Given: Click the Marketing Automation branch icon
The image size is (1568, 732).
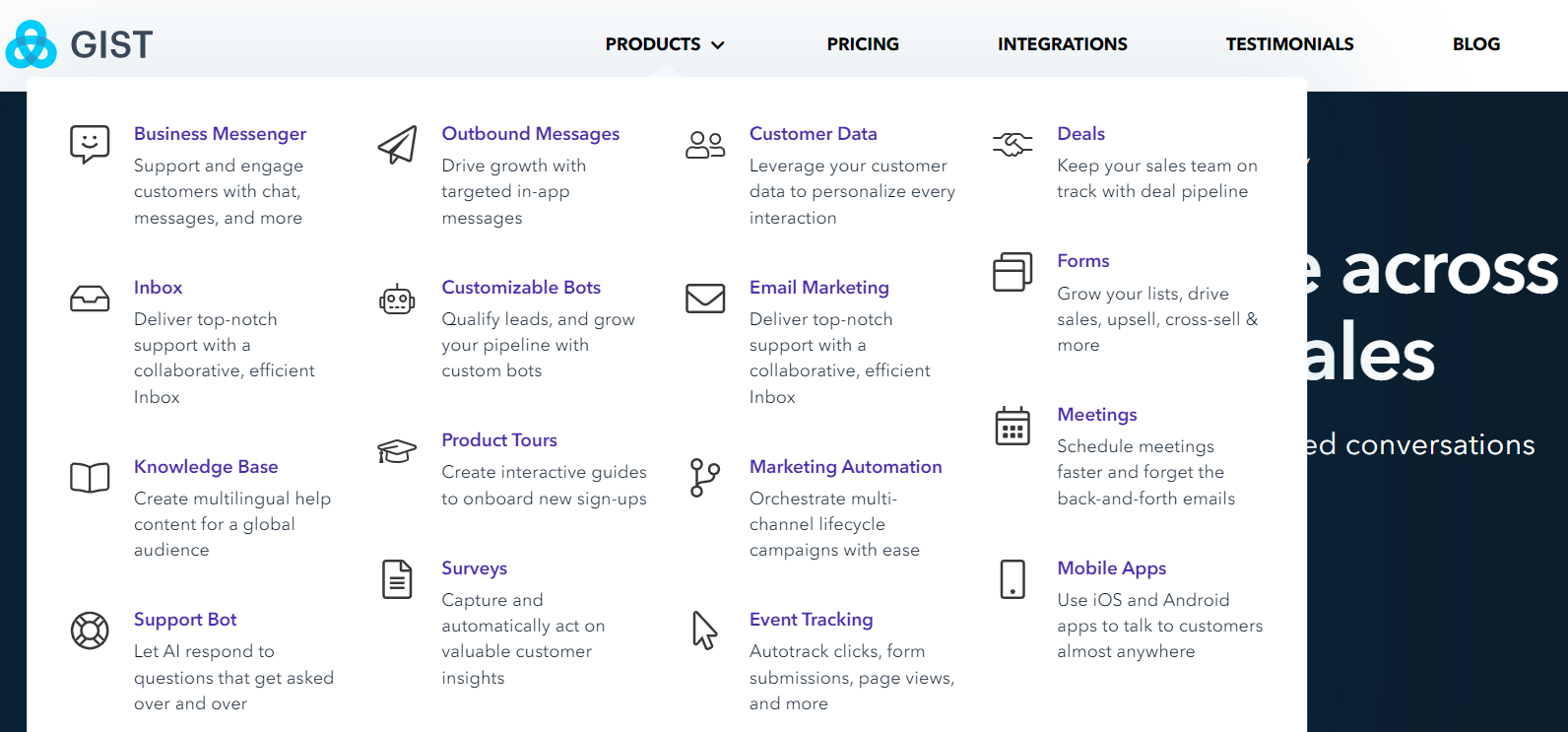Looking at the screenshot, I should tap(705, 478).
